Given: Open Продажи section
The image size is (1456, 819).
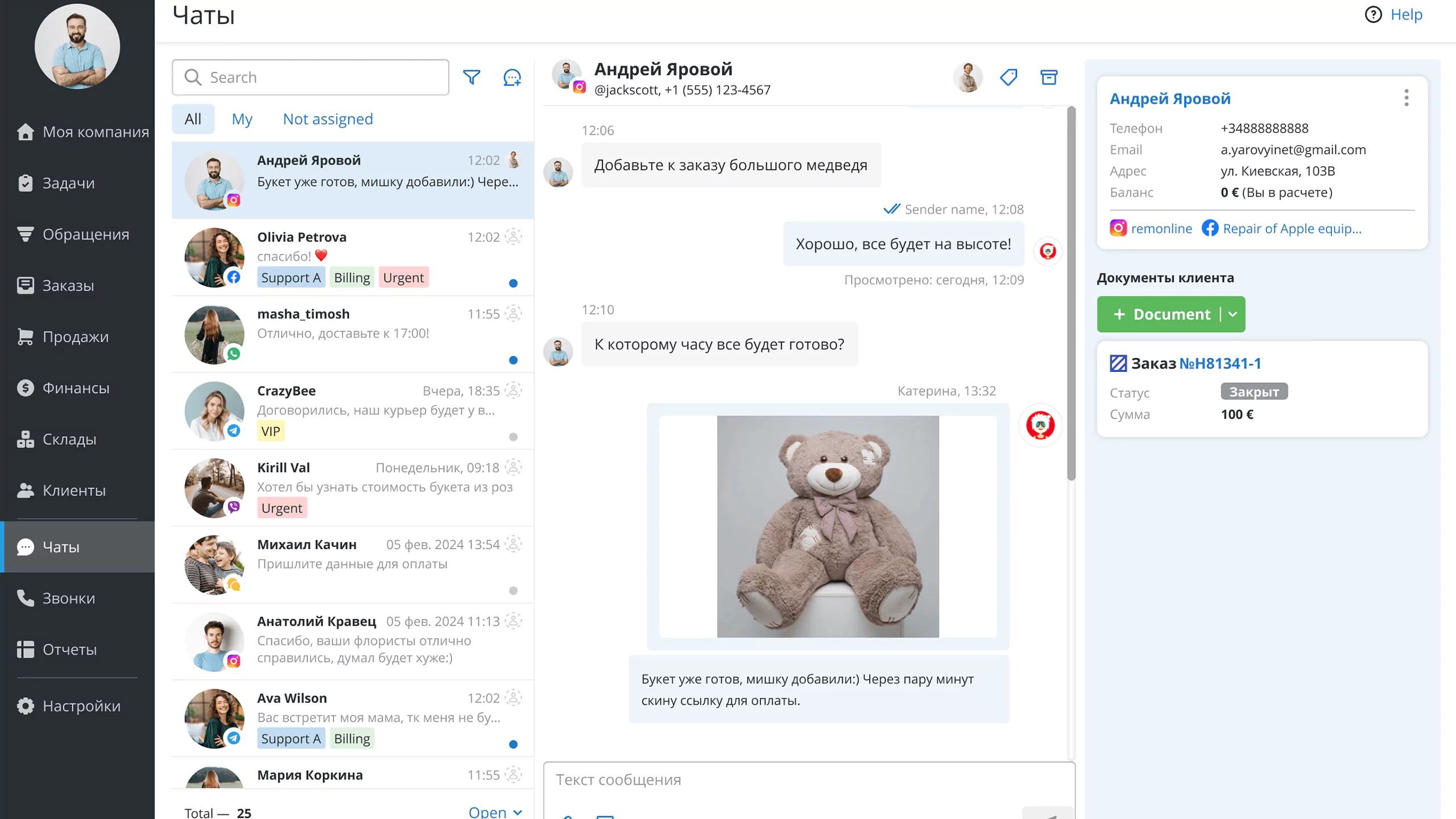Looking at the screenshot, I should 77,337.
